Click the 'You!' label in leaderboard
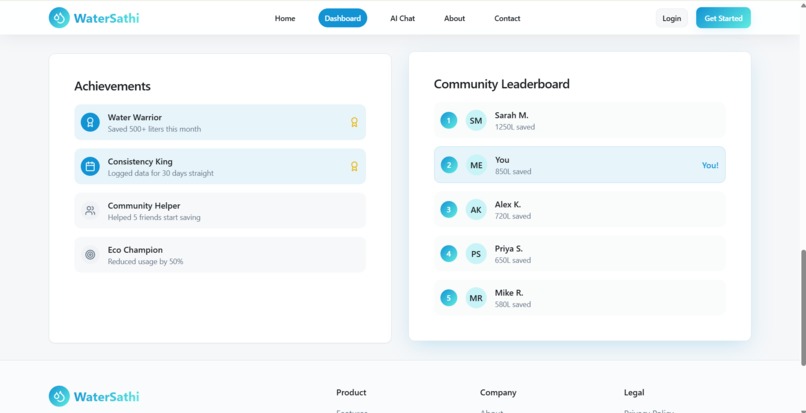This screenshot has width=806, height=413. point(710,165)
